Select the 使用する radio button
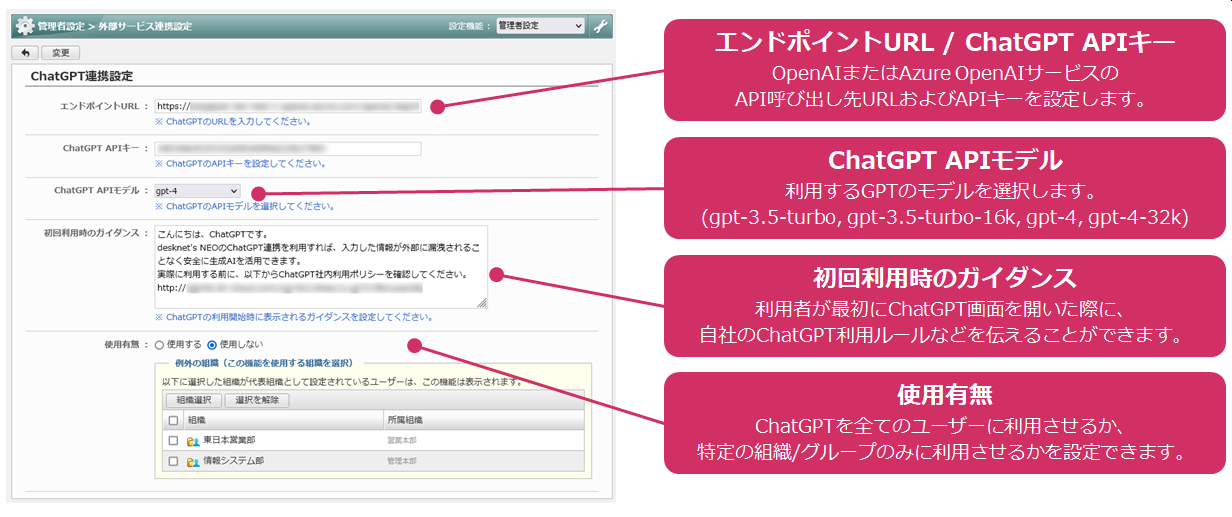 pos(159,345)
